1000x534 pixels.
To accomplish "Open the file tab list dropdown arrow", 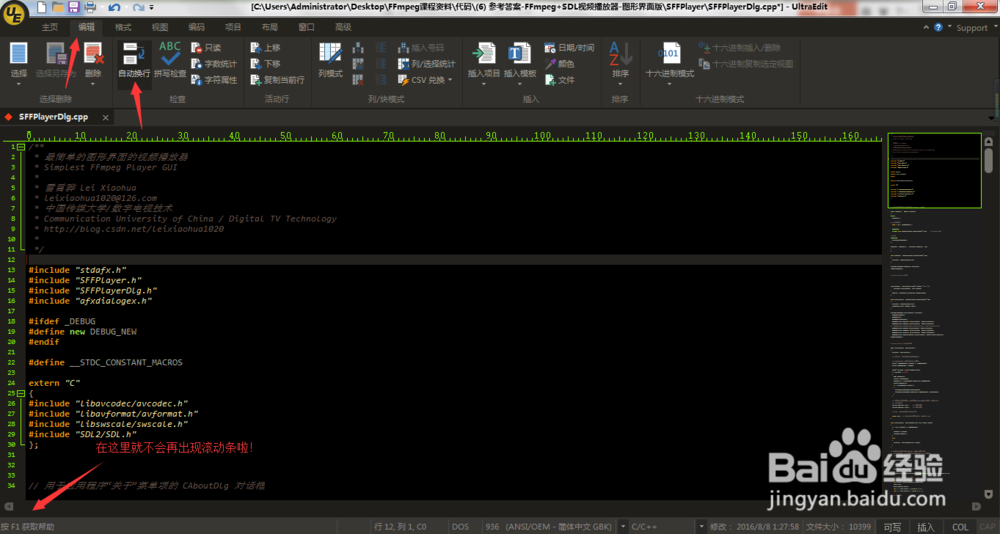I will 992,118.
